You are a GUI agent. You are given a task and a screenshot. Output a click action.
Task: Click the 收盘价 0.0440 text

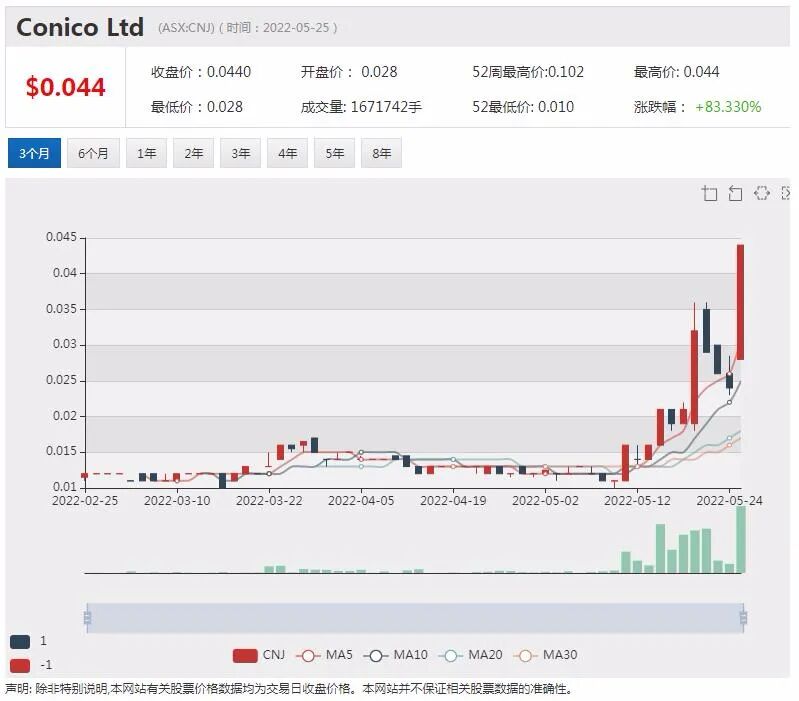201,72
